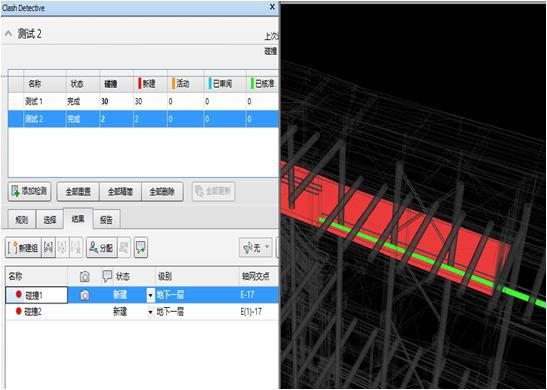Viewport: 547px width, 390px height.
Task: Select the 测试 2 test row name
Action: pyautogui.click(x=34, y=119)
